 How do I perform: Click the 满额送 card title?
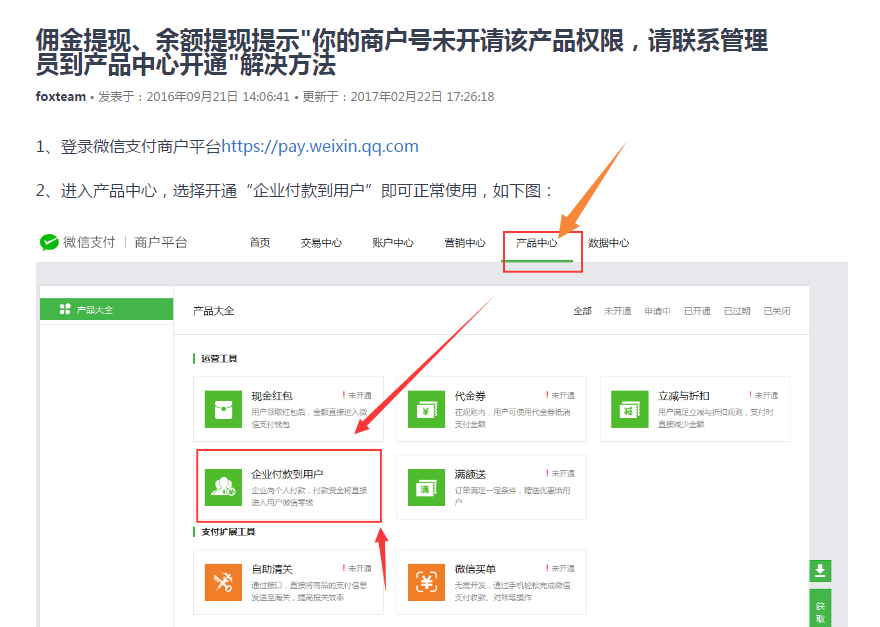[x=470, y=474]
